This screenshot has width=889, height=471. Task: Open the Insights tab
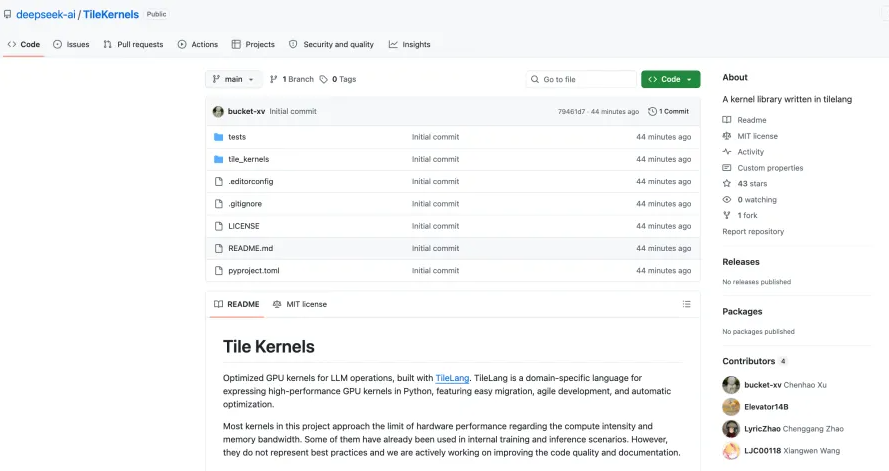(410, 44)
